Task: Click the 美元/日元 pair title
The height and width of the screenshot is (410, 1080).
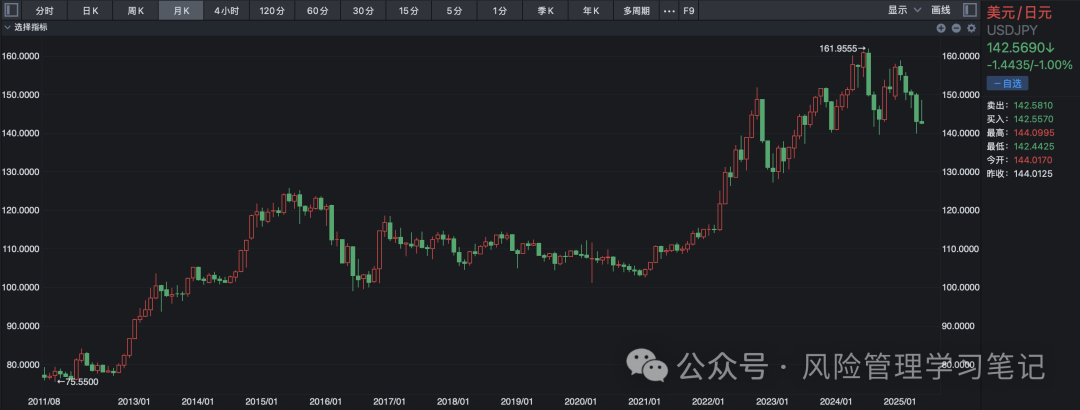Action: tap(1019, 12)
